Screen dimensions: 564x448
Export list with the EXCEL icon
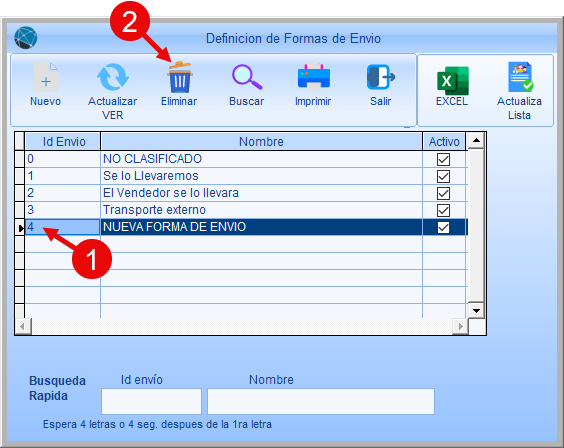(x=452, y=81)
